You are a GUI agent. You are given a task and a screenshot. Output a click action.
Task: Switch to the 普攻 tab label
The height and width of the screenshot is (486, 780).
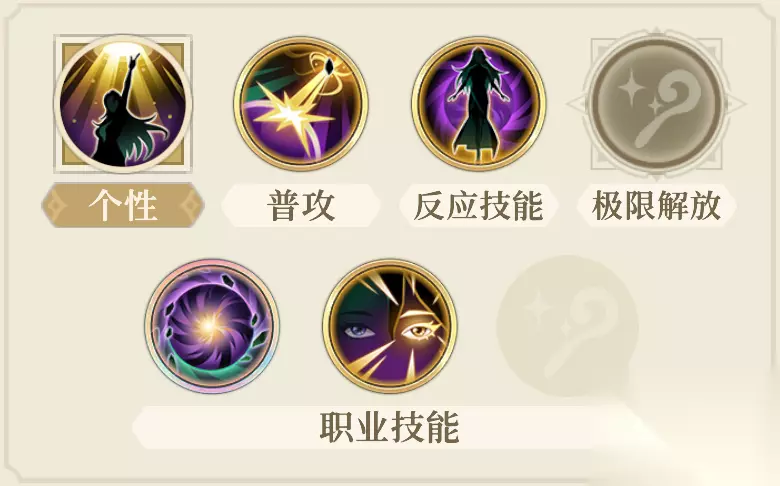[301, 205]
